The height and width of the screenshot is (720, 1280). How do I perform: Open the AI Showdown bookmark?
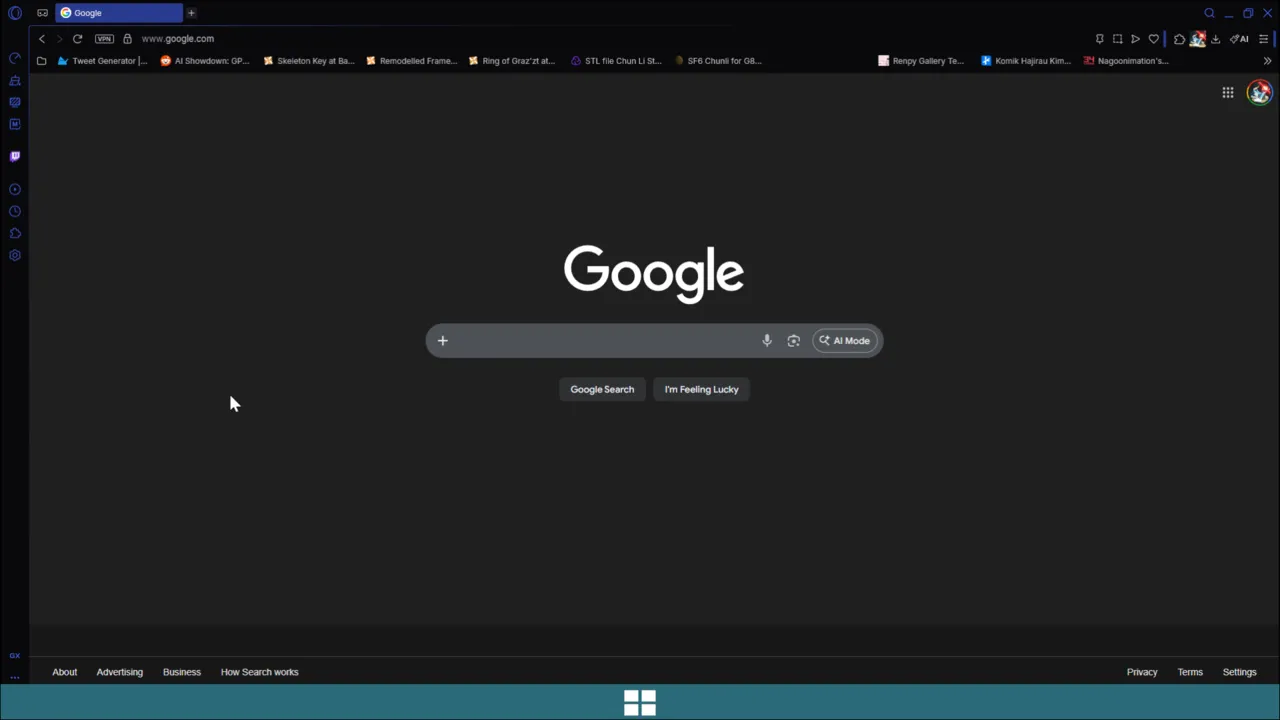coord(204,61)
